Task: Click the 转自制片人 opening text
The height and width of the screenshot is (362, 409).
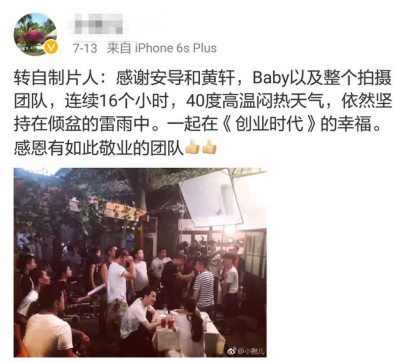Action: [56, 79]
